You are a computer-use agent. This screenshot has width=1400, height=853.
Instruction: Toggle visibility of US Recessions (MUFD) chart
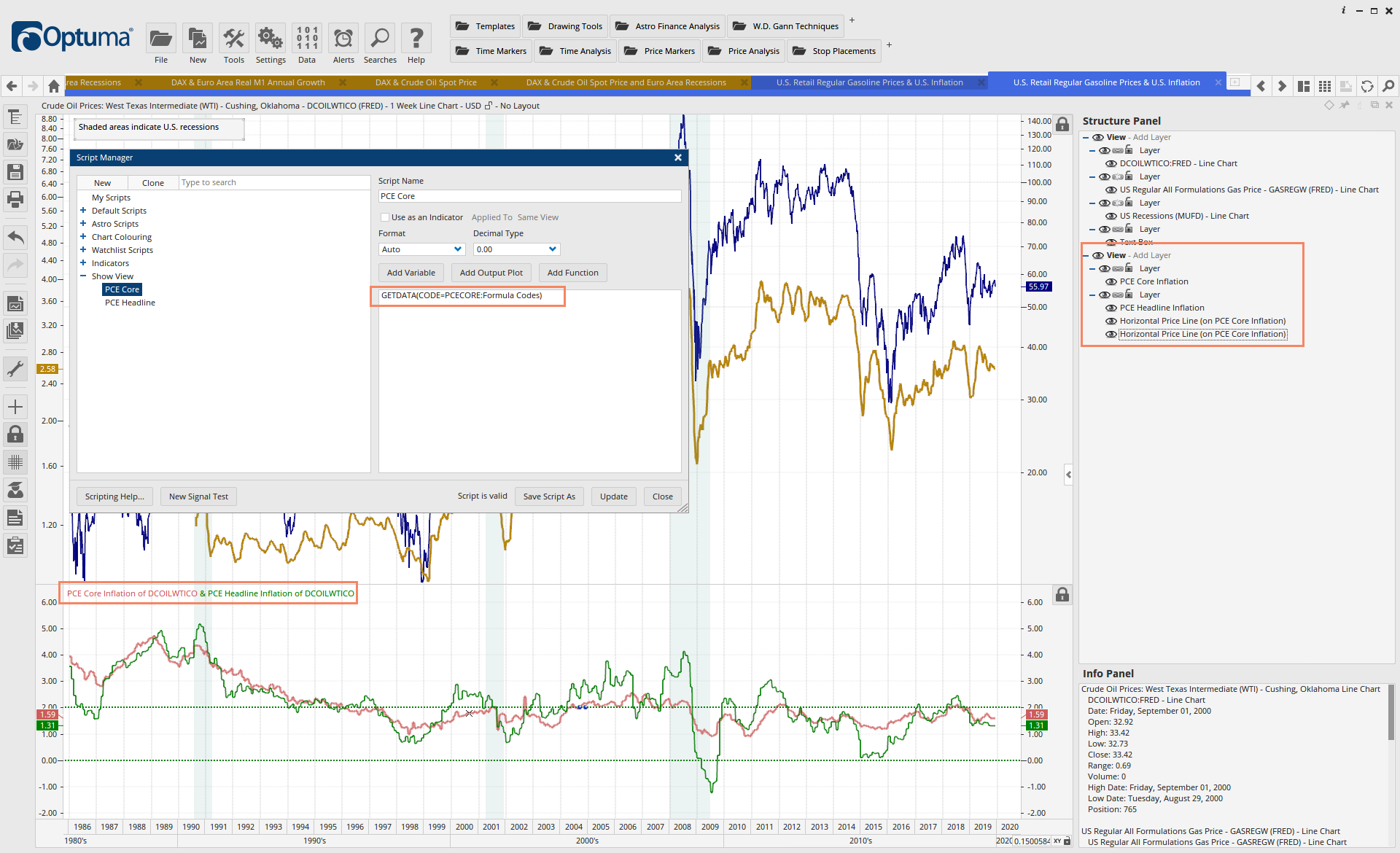click(x=1111, y=216)
